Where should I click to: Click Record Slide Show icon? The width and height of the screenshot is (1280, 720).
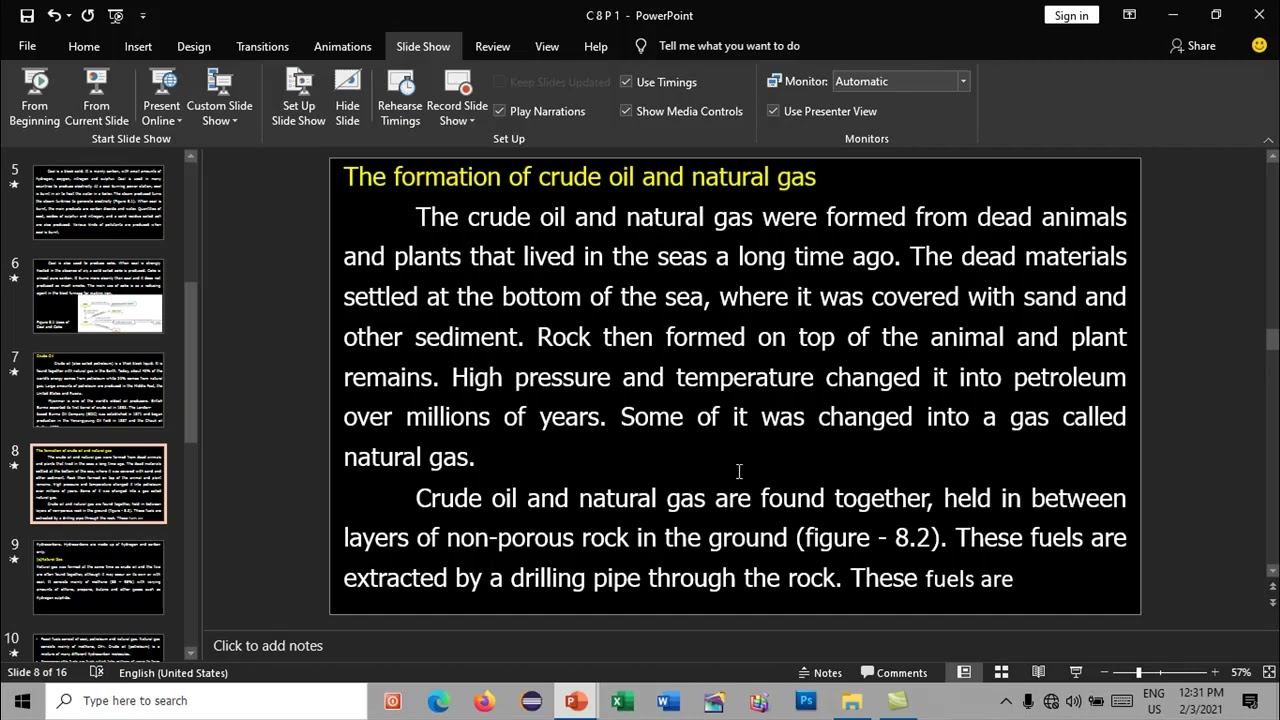[457, 83]
